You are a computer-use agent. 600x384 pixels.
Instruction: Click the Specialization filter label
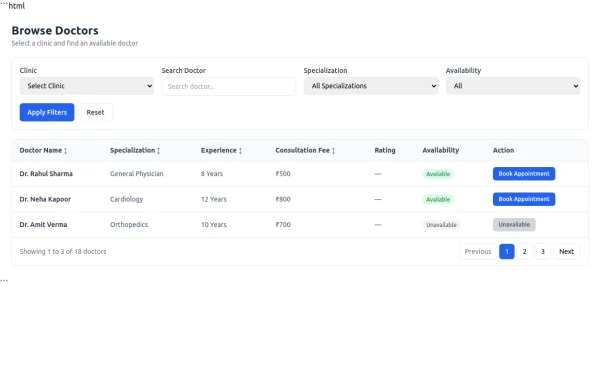326,70
